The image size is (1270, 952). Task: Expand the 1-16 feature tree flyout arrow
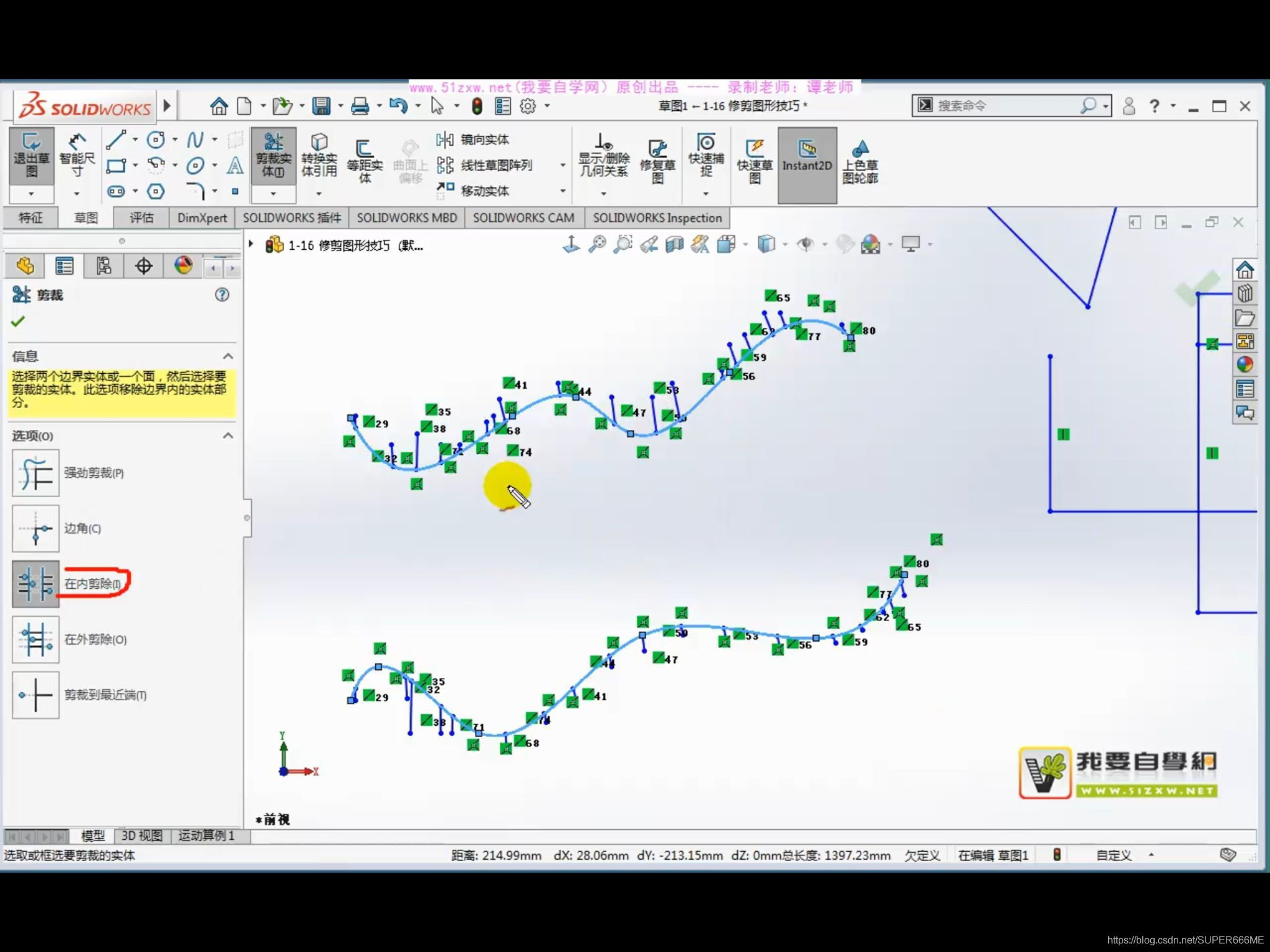[251, 245]
